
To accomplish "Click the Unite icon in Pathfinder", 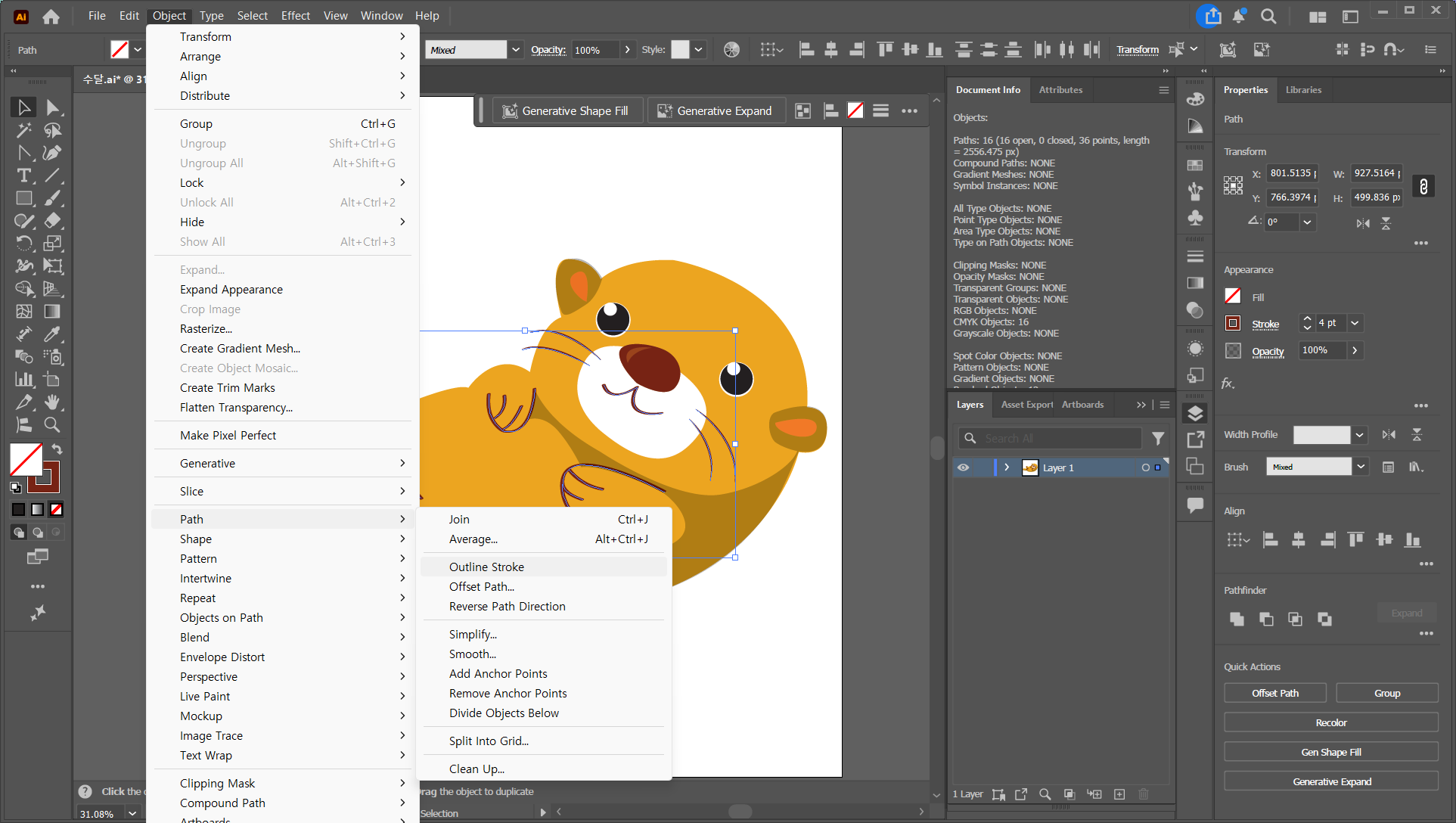I will tap(1237, 619).
